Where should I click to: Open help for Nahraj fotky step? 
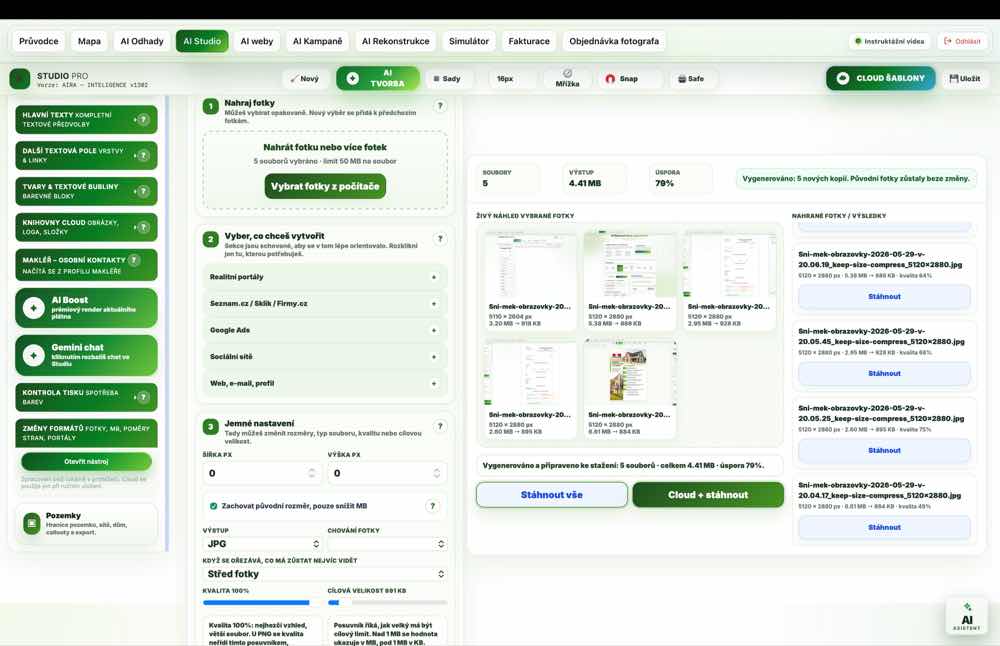coord(440,106)
